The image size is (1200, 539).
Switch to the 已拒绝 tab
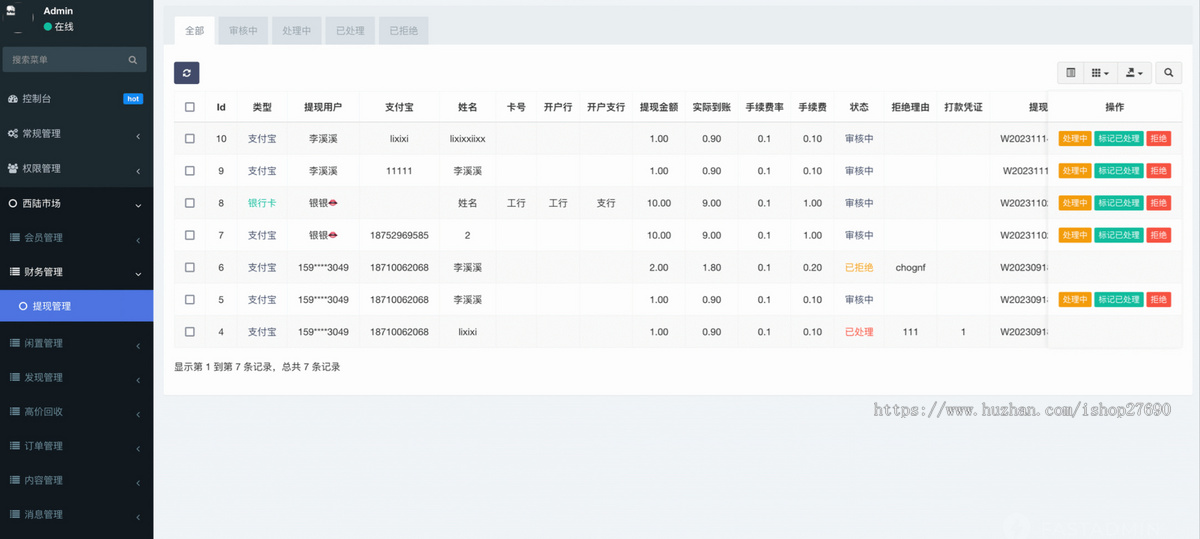[x=404, y=31]
